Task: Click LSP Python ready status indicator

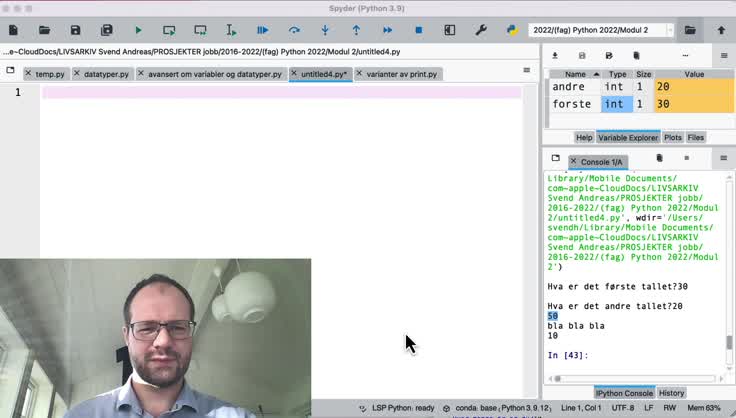Action: (x=403, y=408)
